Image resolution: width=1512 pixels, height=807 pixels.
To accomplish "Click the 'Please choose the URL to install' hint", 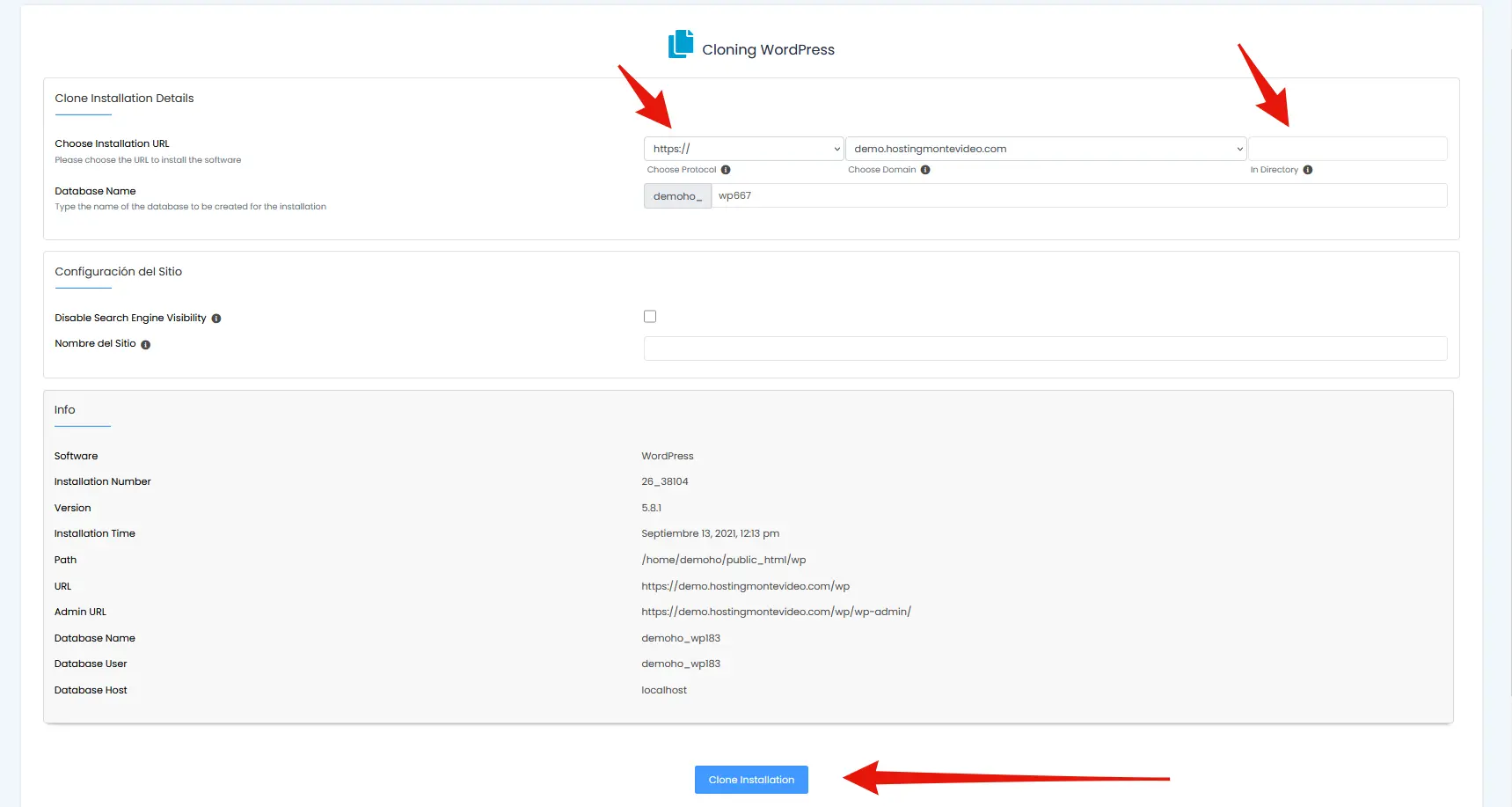I will pyautogui.click(x=148, y=160).
